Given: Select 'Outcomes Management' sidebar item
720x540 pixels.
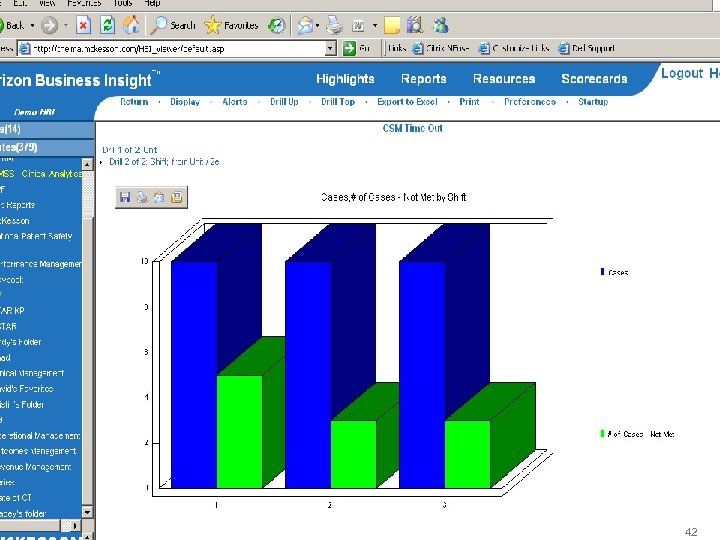Looking at the screenshot, I should click(x=38, y=451).
